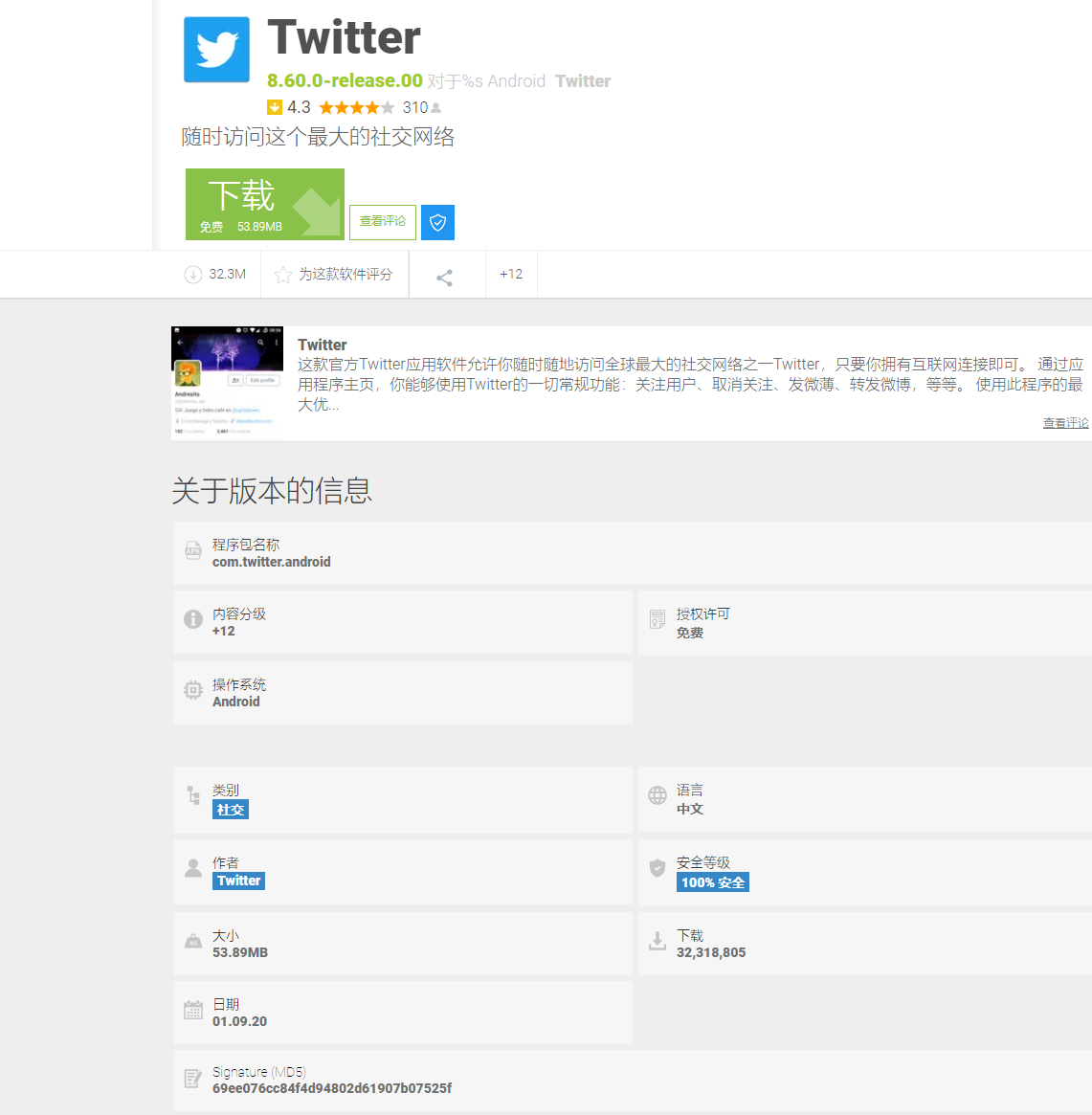Click the 32.3M downloads counter icon
Viewport: 1092px width, 1115px height.
click(192, 275)
